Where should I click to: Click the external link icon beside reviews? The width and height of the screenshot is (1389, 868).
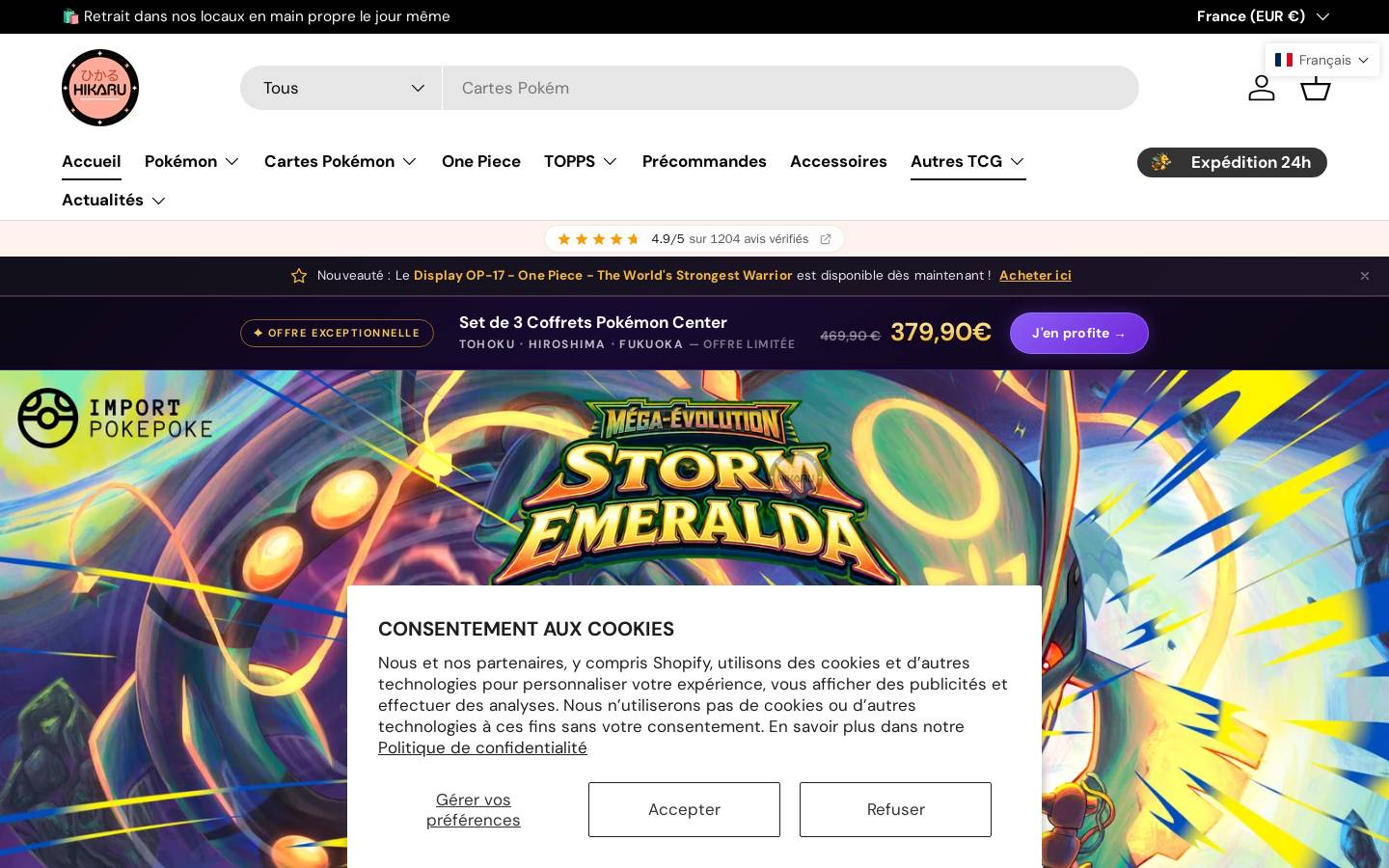pyautogui.click(x=826, y=239)
